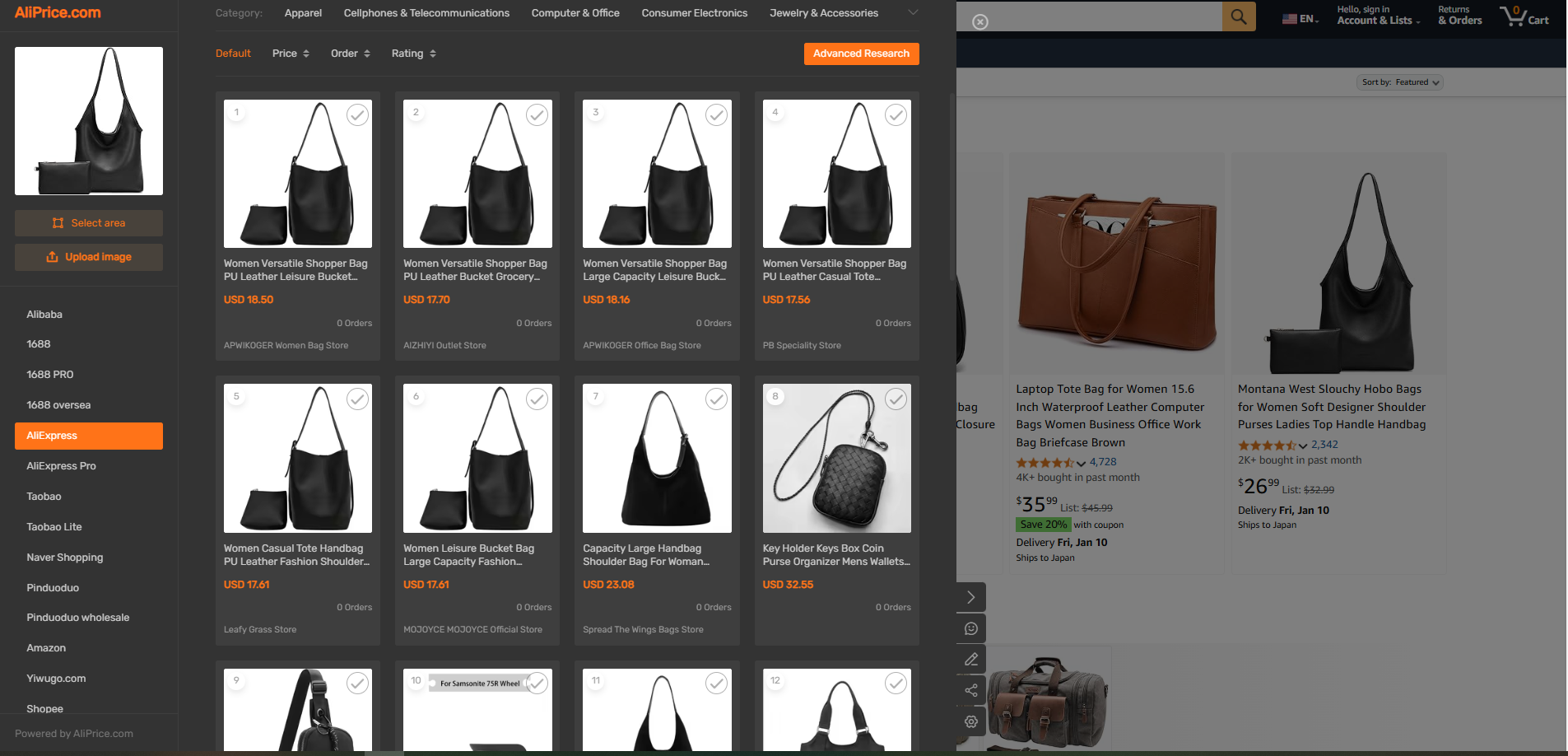Expand the Montana West rating breakdown chevron

click(1303, 446)
